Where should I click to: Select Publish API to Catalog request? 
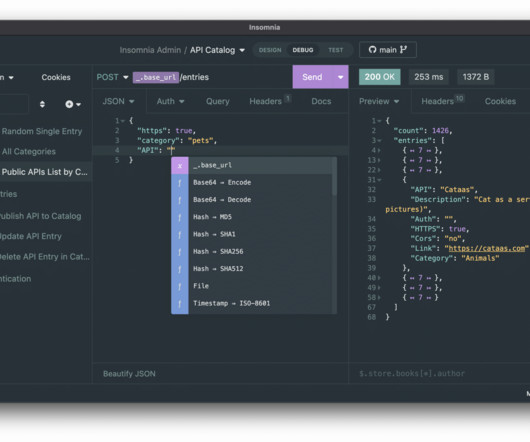click(40, 216)
